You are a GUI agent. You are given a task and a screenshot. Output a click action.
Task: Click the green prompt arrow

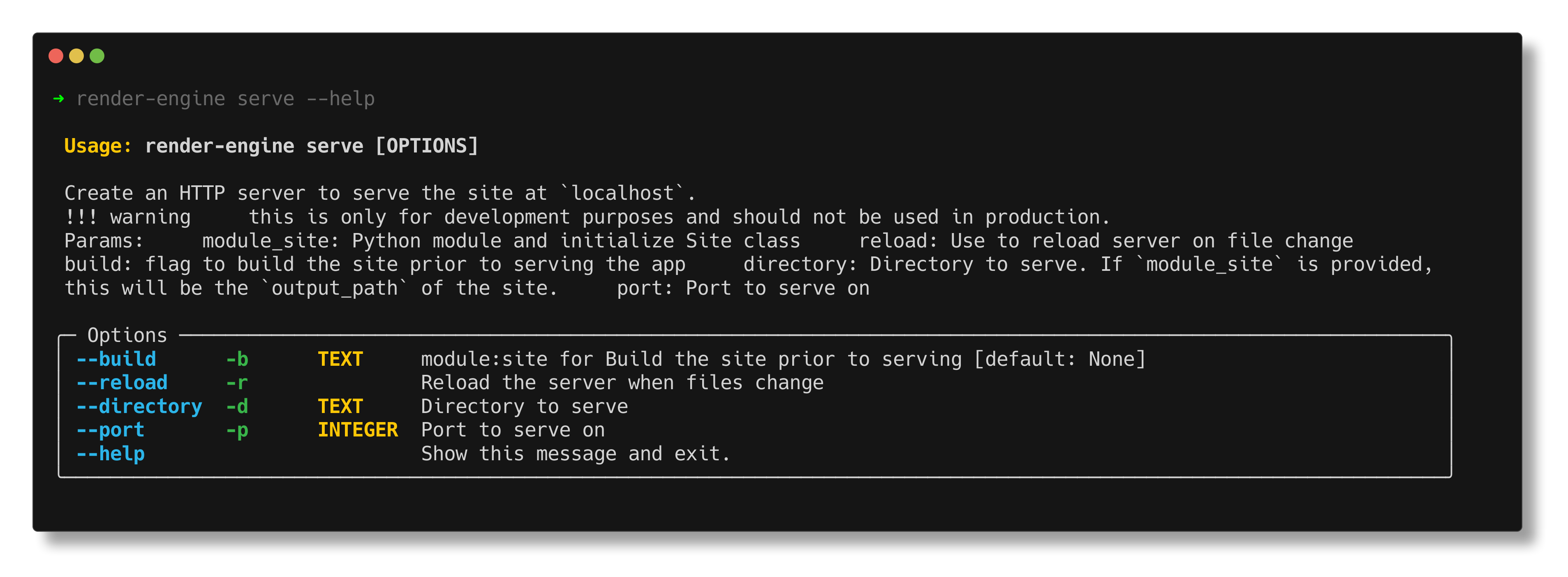coord(59,99)
